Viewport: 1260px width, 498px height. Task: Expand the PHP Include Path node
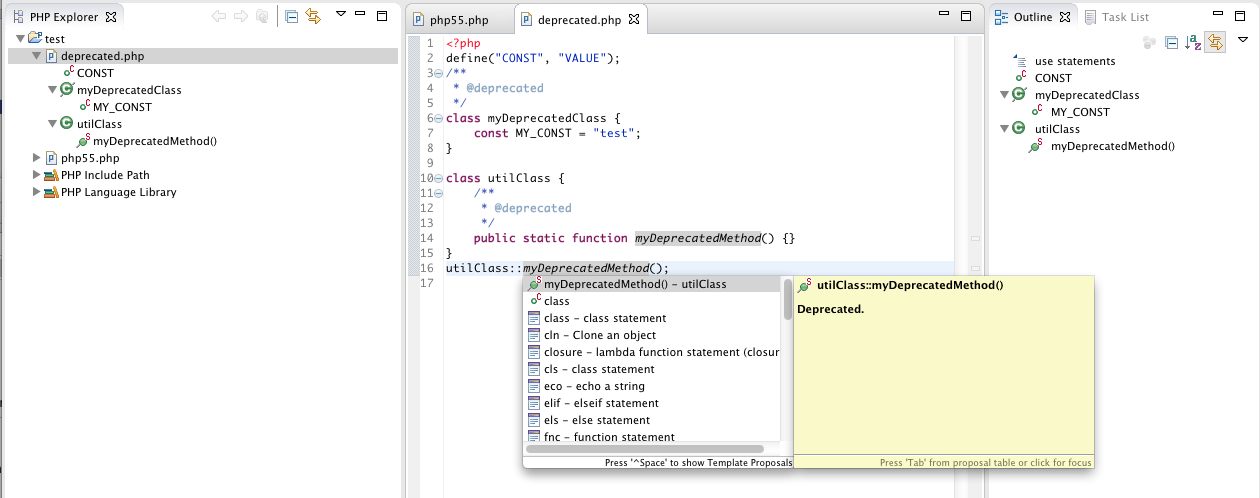tap(37, 175)
